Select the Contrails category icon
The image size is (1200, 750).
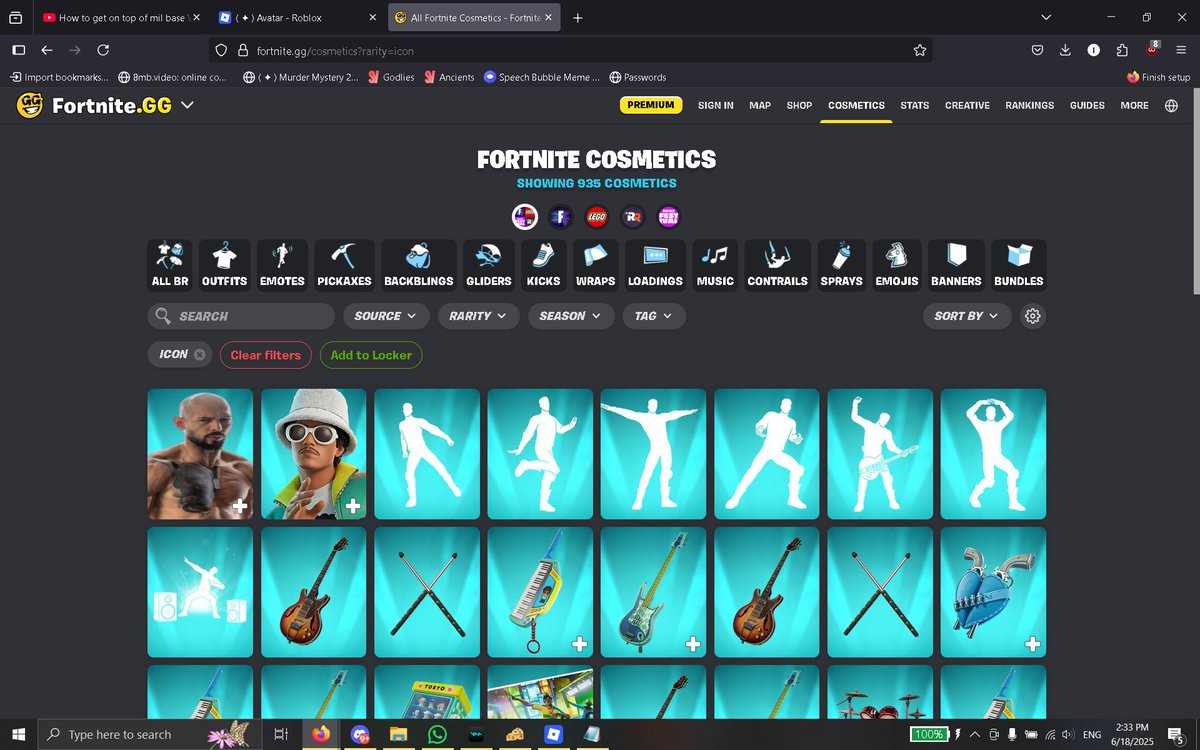click(777, 265)
